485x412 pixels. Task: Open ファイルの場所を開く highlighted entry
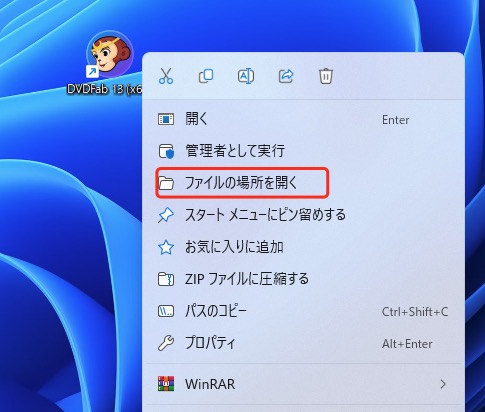(303, 183)
